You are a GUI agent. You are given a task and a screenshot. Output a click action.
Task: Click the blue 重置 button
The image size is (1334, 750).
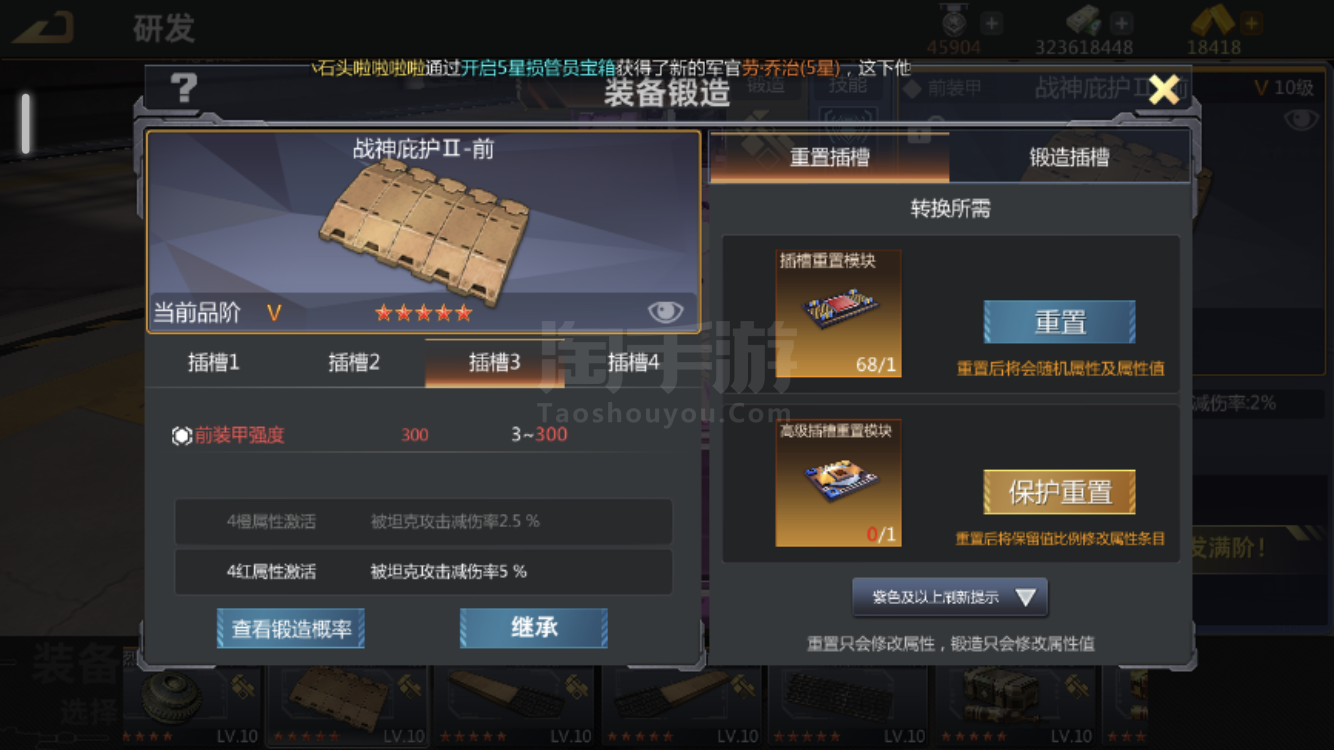point(1060,322)
